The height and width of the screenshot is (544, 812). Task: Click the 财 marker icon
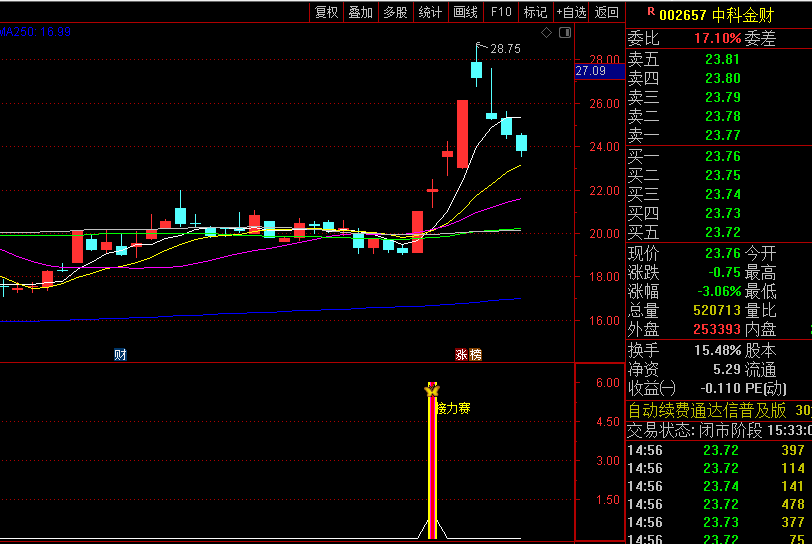[x=120, y=354]
